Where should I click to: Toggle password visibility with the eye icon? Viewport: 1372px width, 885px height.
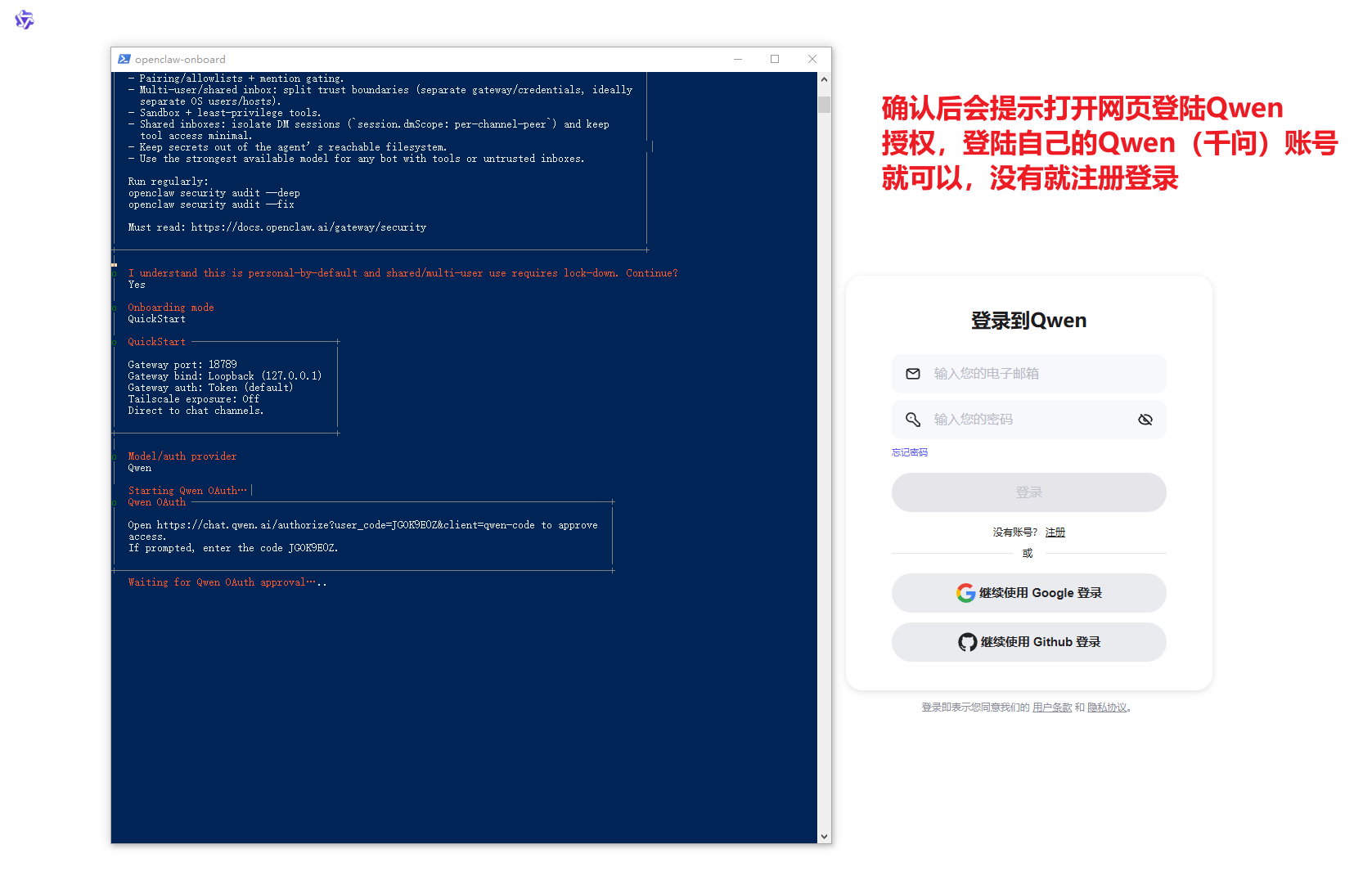[x=1145, y=420]
